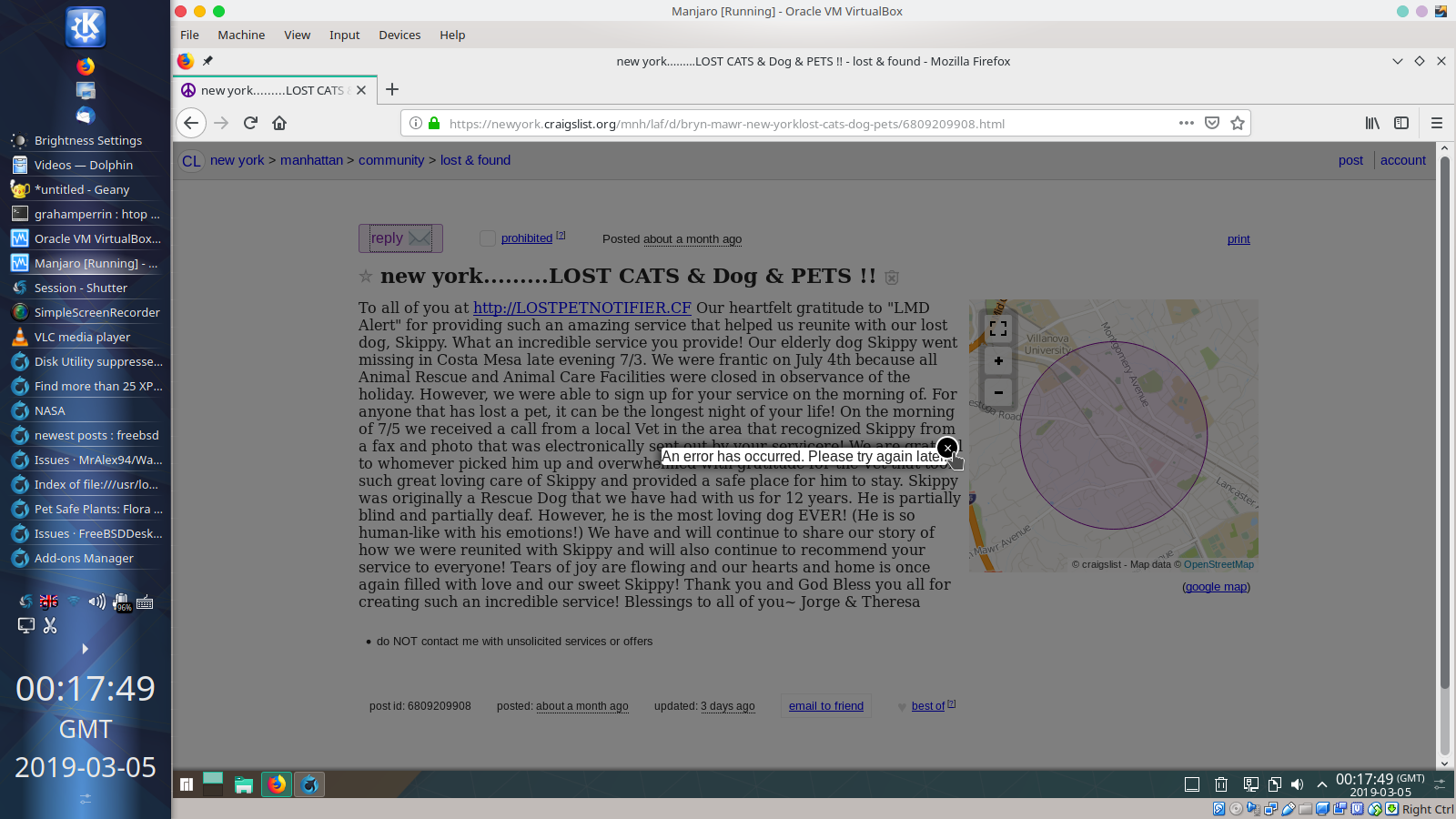Image resolution: width=1456 pixels, height=819 pixels.
Task: Toggle map fullscreen view button
Action: coord(998,329)
